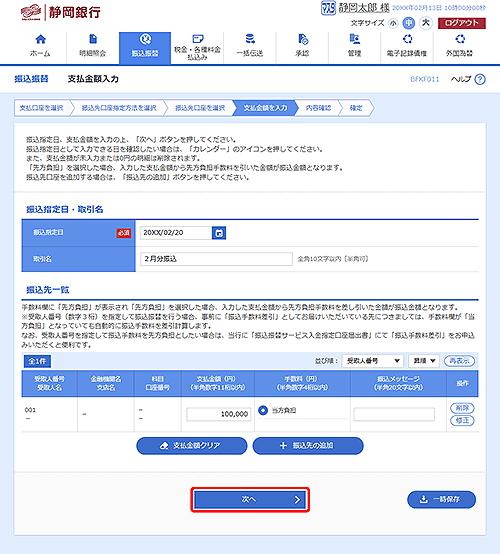500x554 pixels.
Task: Open the 一括伝送 bulk transfer icon
Action: (x=250, y=39)
